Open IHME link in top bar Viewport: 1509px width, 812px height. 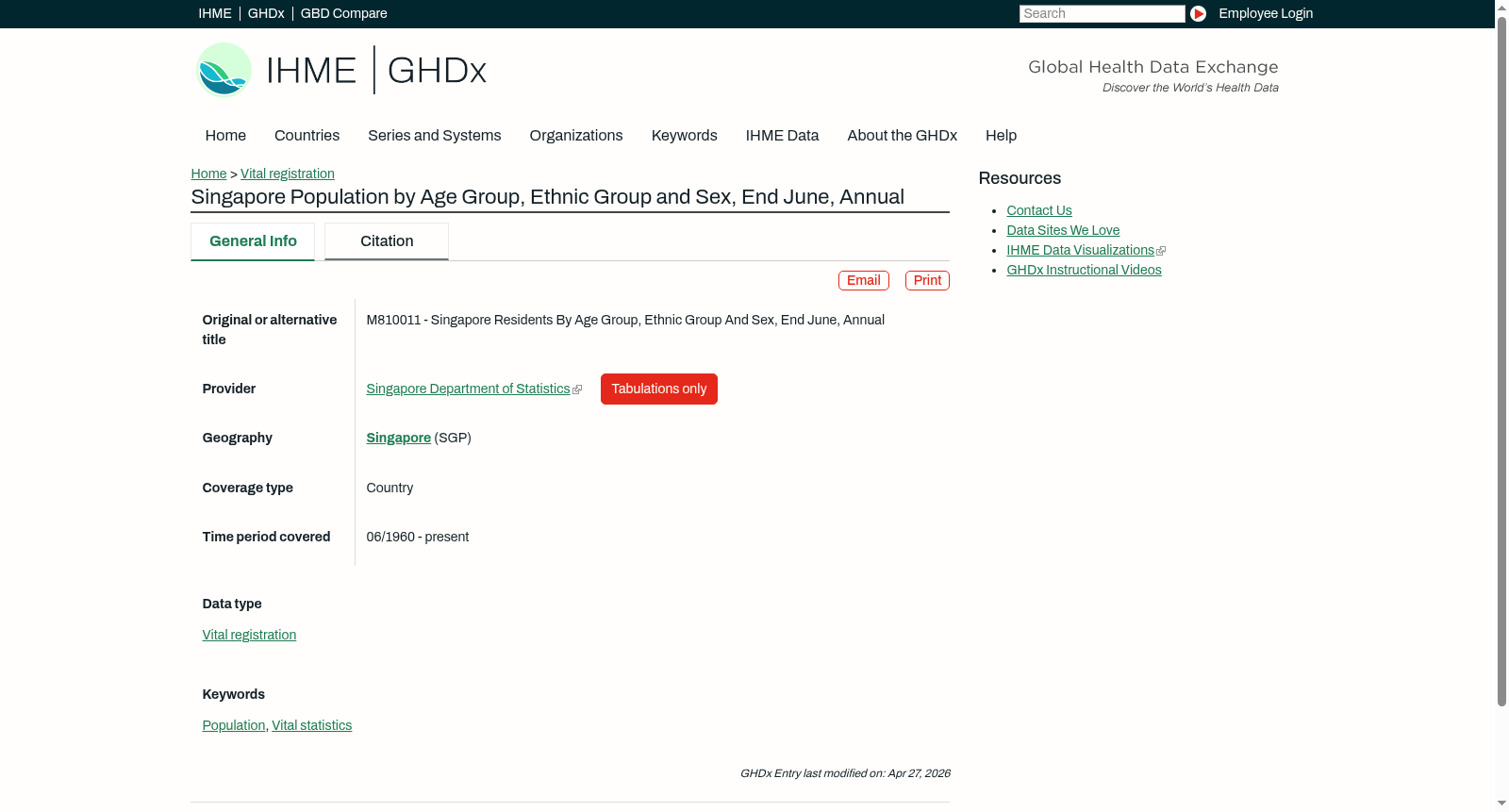[x=215, y=13]
